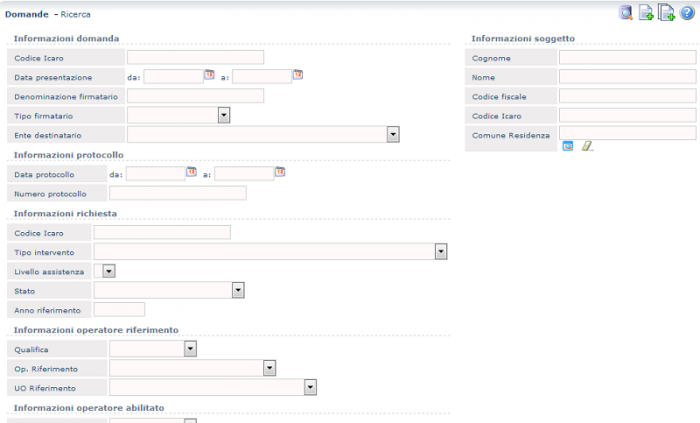Open calendar for Data protocollo start date
This screenshot has width=700, height=423.
pyautogui.click(x=192, y=172)
